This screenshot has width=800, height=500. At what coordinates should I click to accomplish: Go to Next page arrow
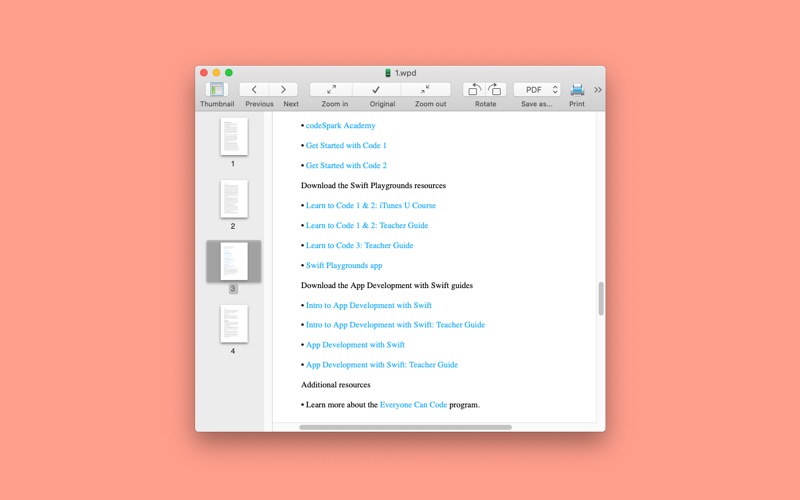coord(283,89)
